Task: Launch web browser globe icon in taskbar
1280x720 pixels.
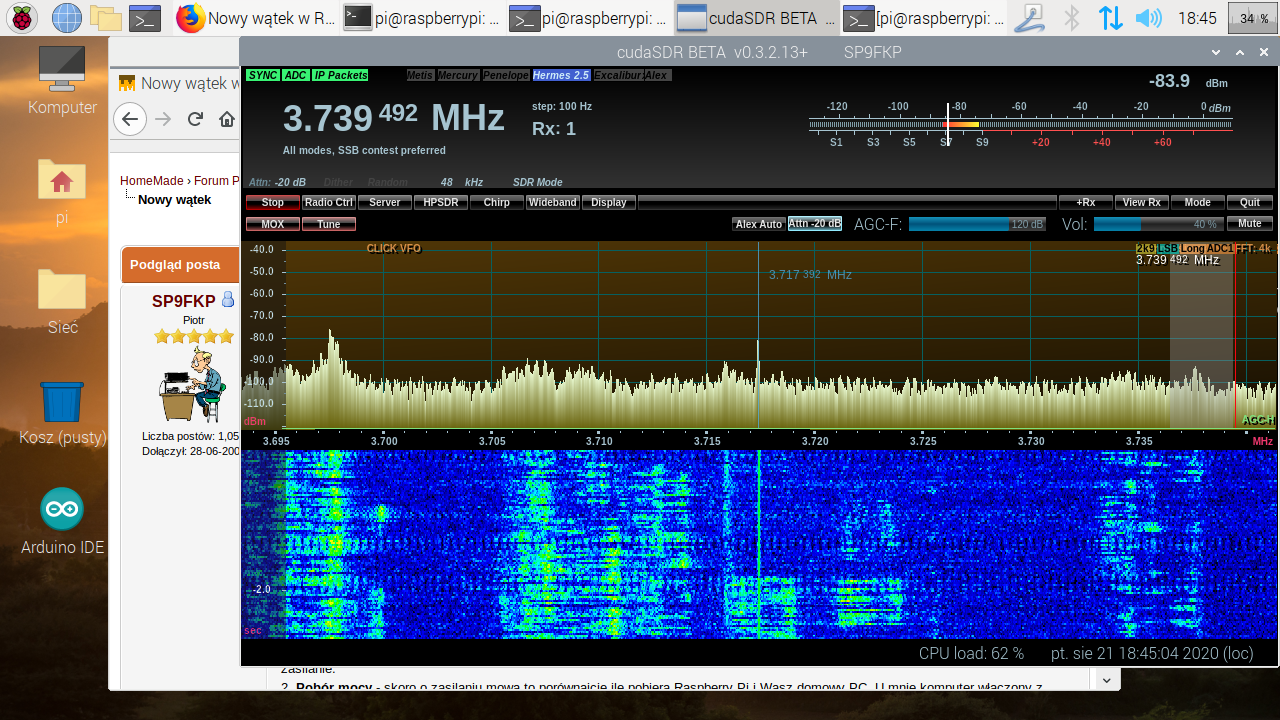Action: click(66, 18)
